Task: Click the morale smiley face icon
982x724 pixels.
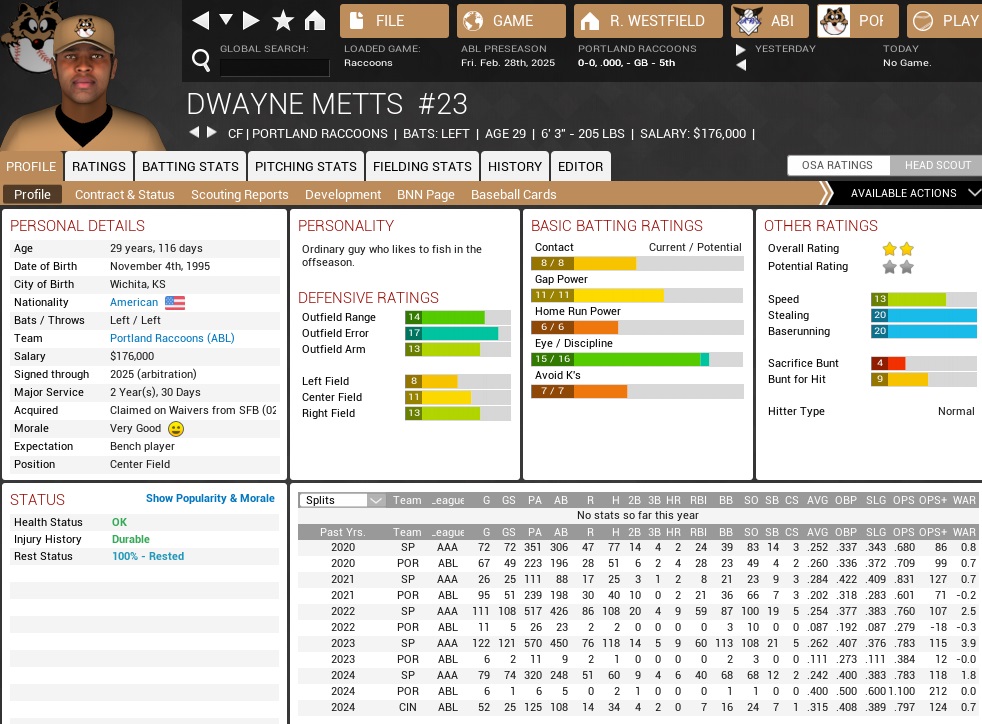Action: click(x=176, y=429)
